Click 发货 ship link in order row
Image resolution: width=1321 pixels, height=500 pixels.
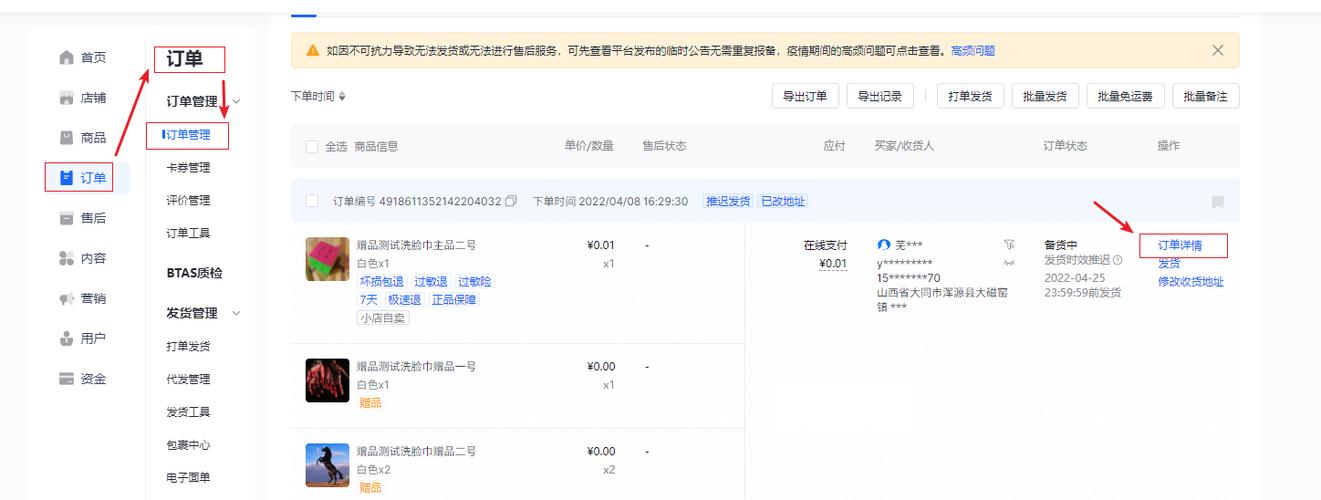pos(1169,263)
